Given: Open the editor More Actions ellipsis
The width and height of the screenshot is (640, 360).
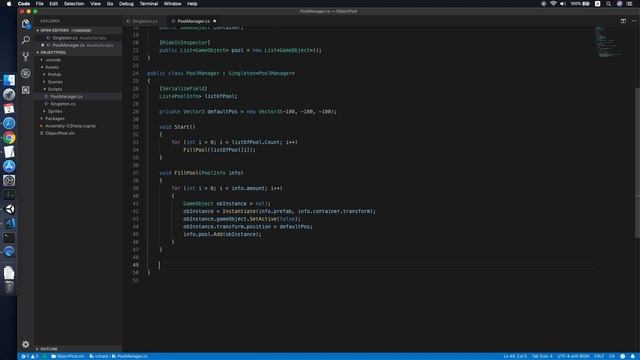Looking at the screenshot, I should pyautogui.click(x=634, y=21).
